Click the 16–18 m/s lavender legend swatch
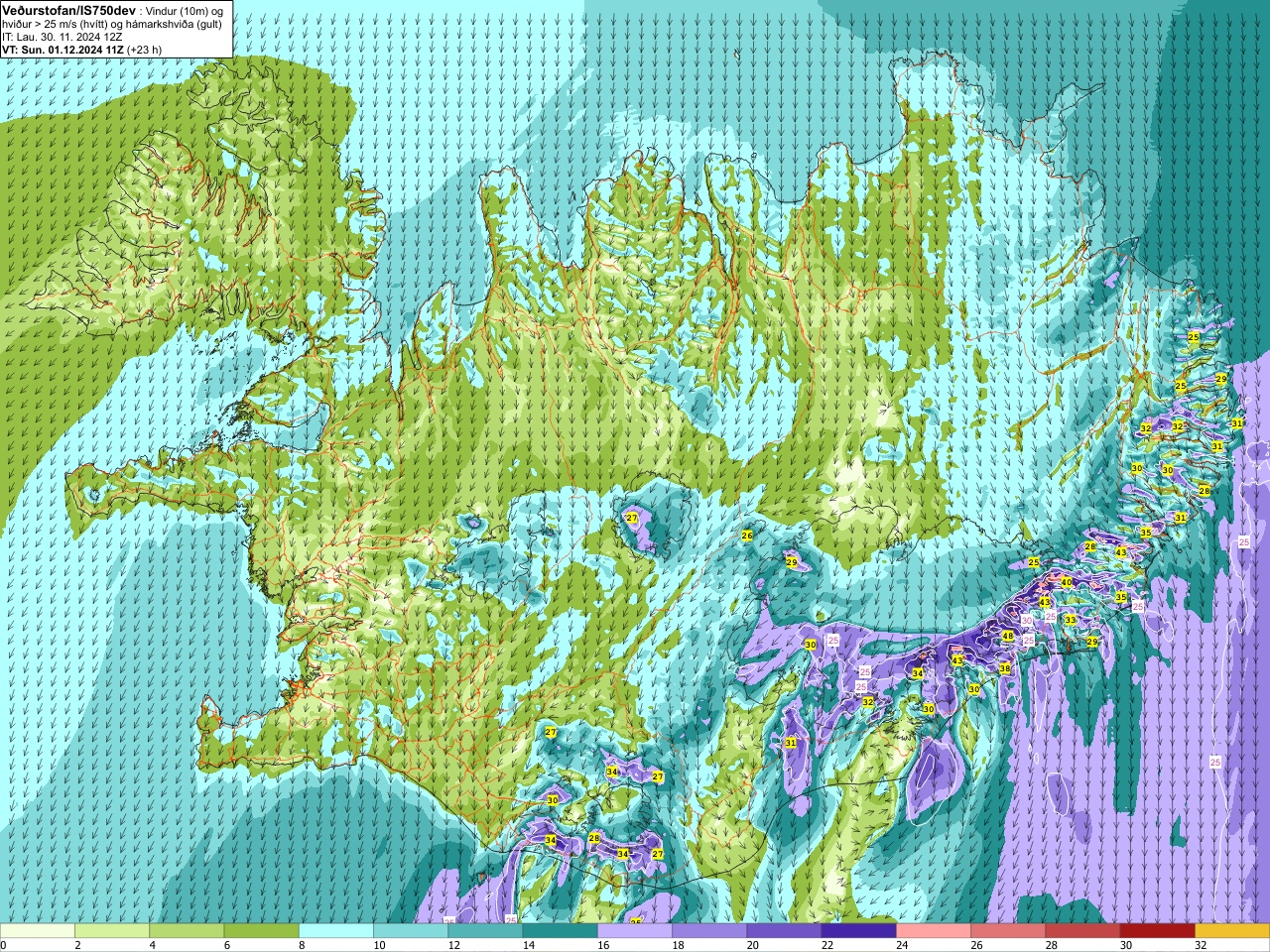This screenshot has height=952, width=1270. click(635, 931)
